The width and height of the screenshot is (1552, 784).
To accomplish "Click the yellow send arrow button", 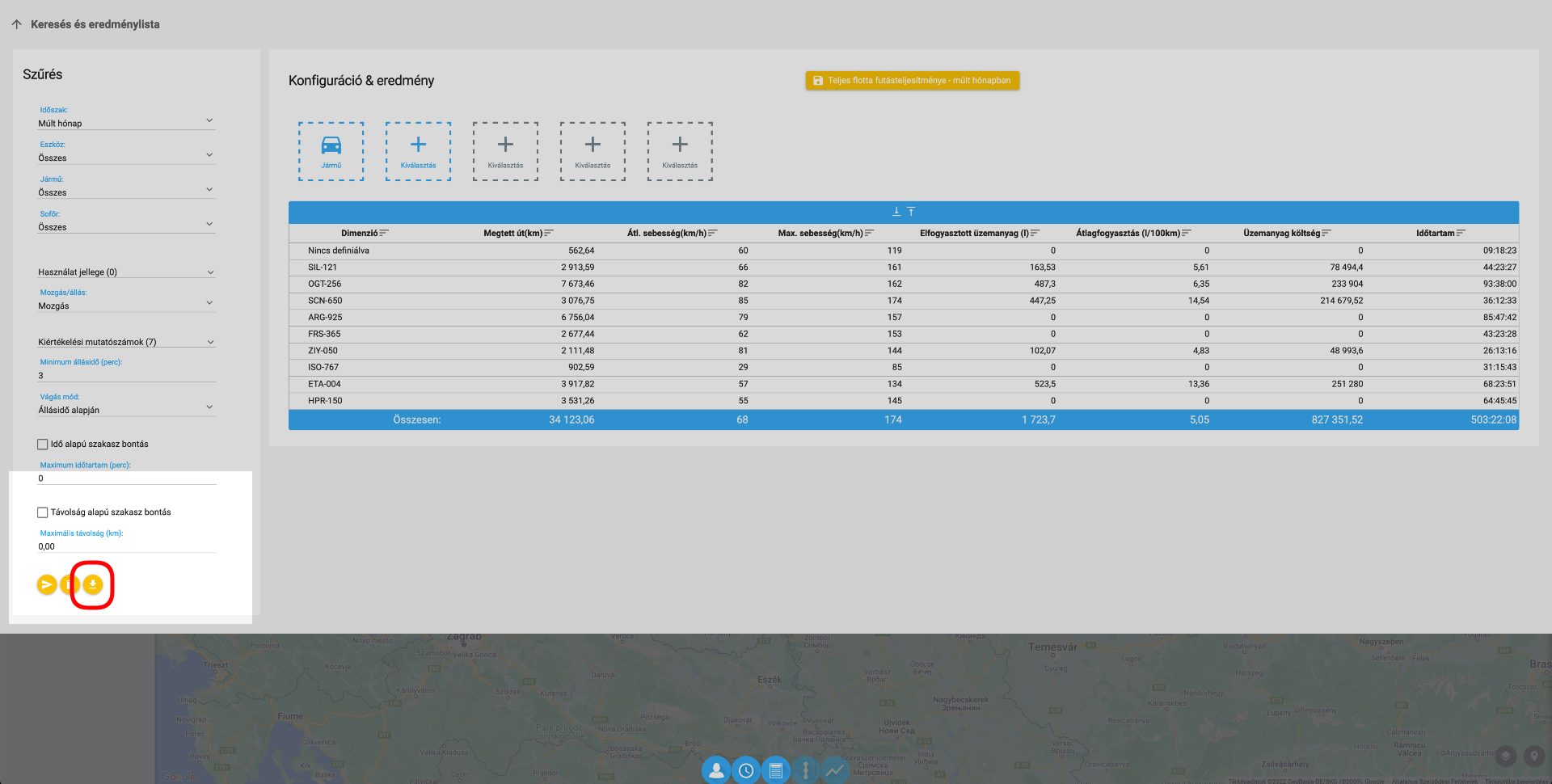I will pyautogui.click(x=47, y=584).
